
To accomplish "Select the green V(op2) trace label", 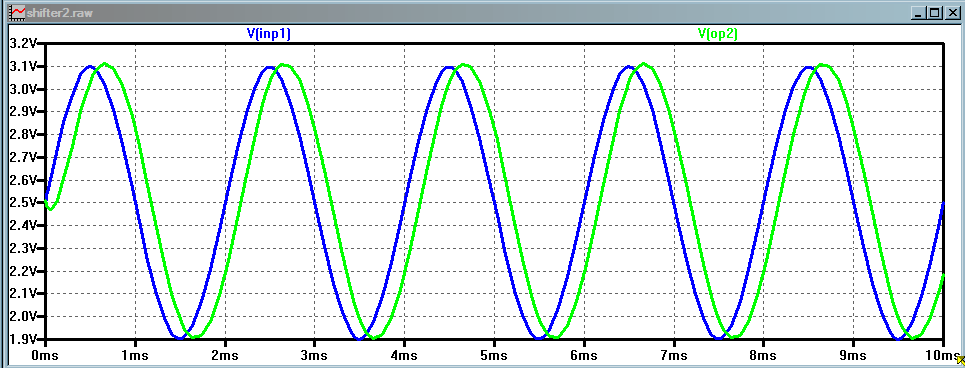I will (718, 34).
